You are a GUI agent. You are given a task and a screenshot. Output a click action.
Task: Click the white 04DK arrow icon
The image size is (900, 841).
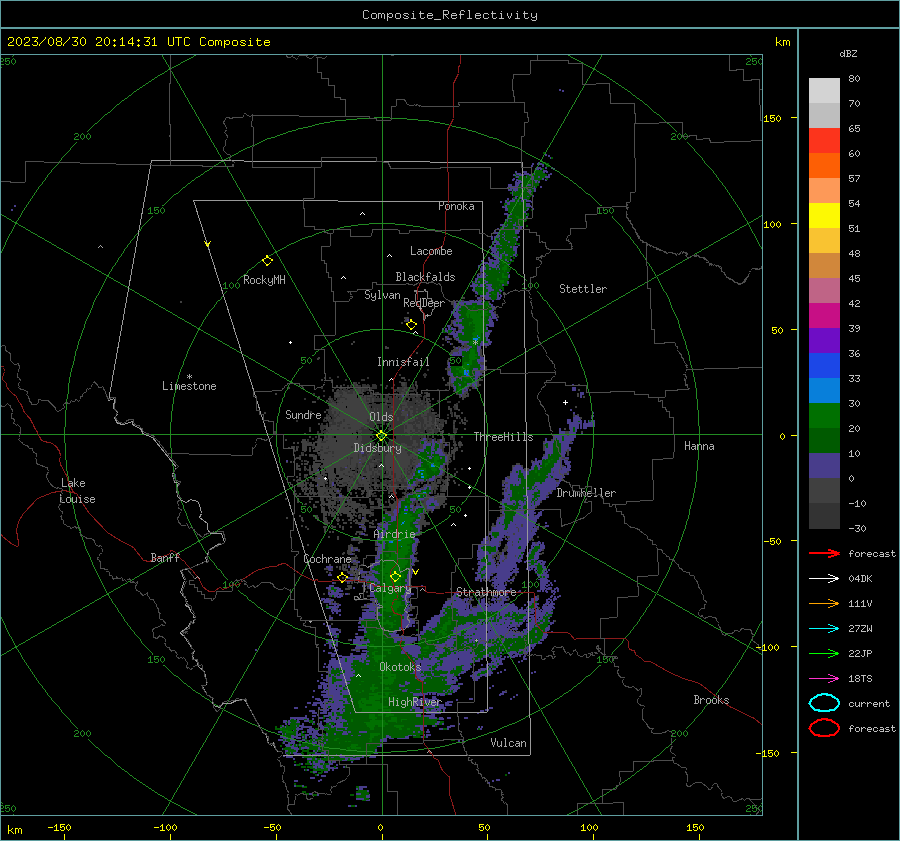[824, 578]
